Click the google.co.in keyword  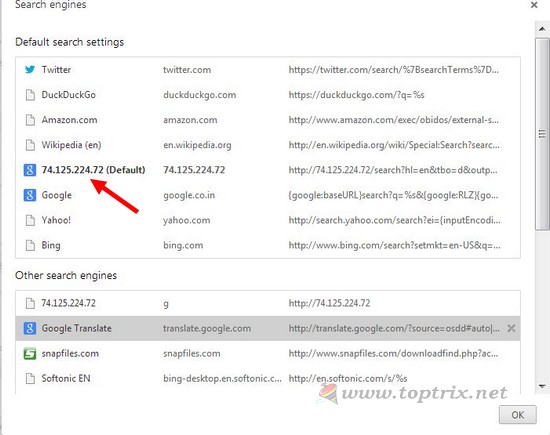189,195
